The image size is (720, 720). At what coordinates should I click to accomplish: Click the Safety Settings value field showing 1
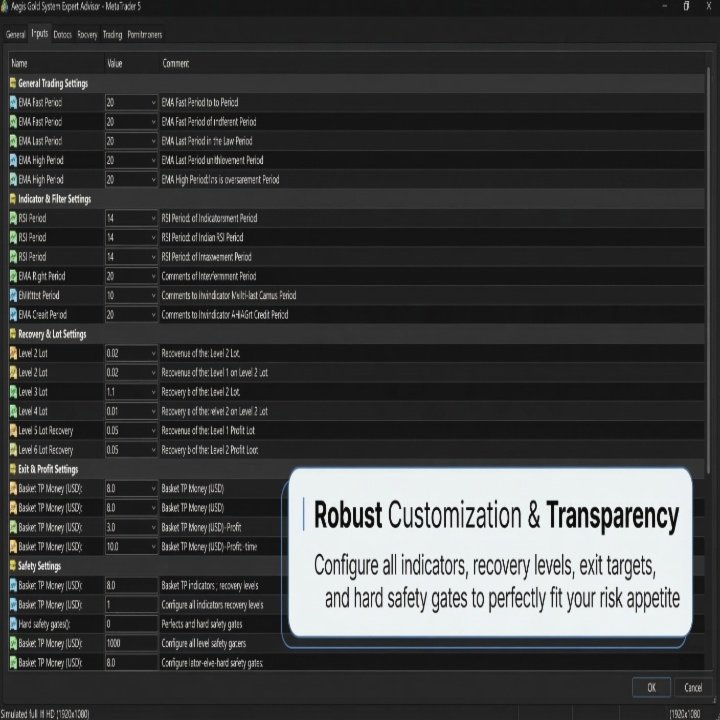pyautogui.click(x=131, y=604)
